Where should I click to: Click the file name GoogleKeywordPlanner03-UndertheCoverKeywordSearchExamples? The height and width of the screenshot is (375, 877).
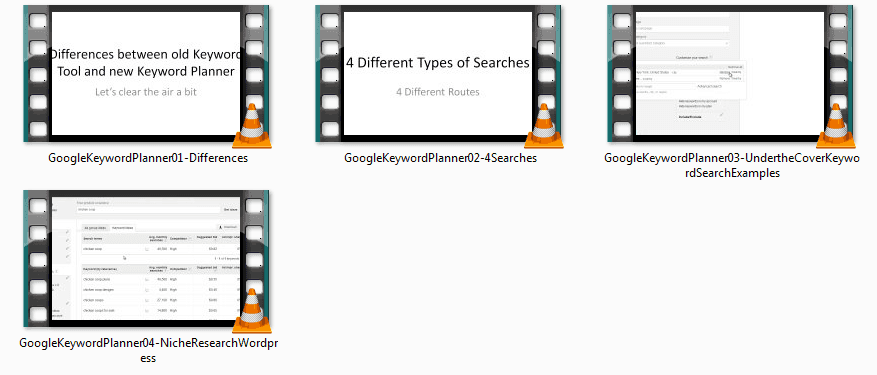tap(732, 166)
